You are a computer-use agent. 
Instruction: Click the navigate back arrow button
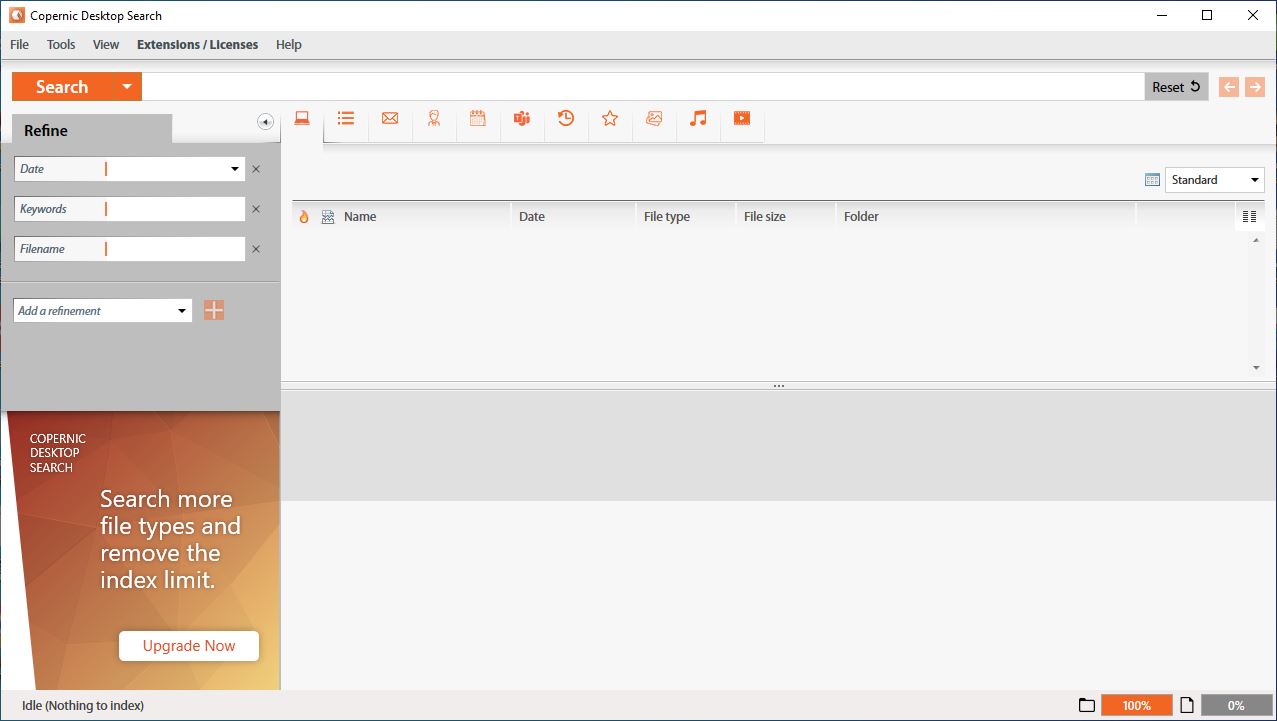click(x=1229, y=87)
